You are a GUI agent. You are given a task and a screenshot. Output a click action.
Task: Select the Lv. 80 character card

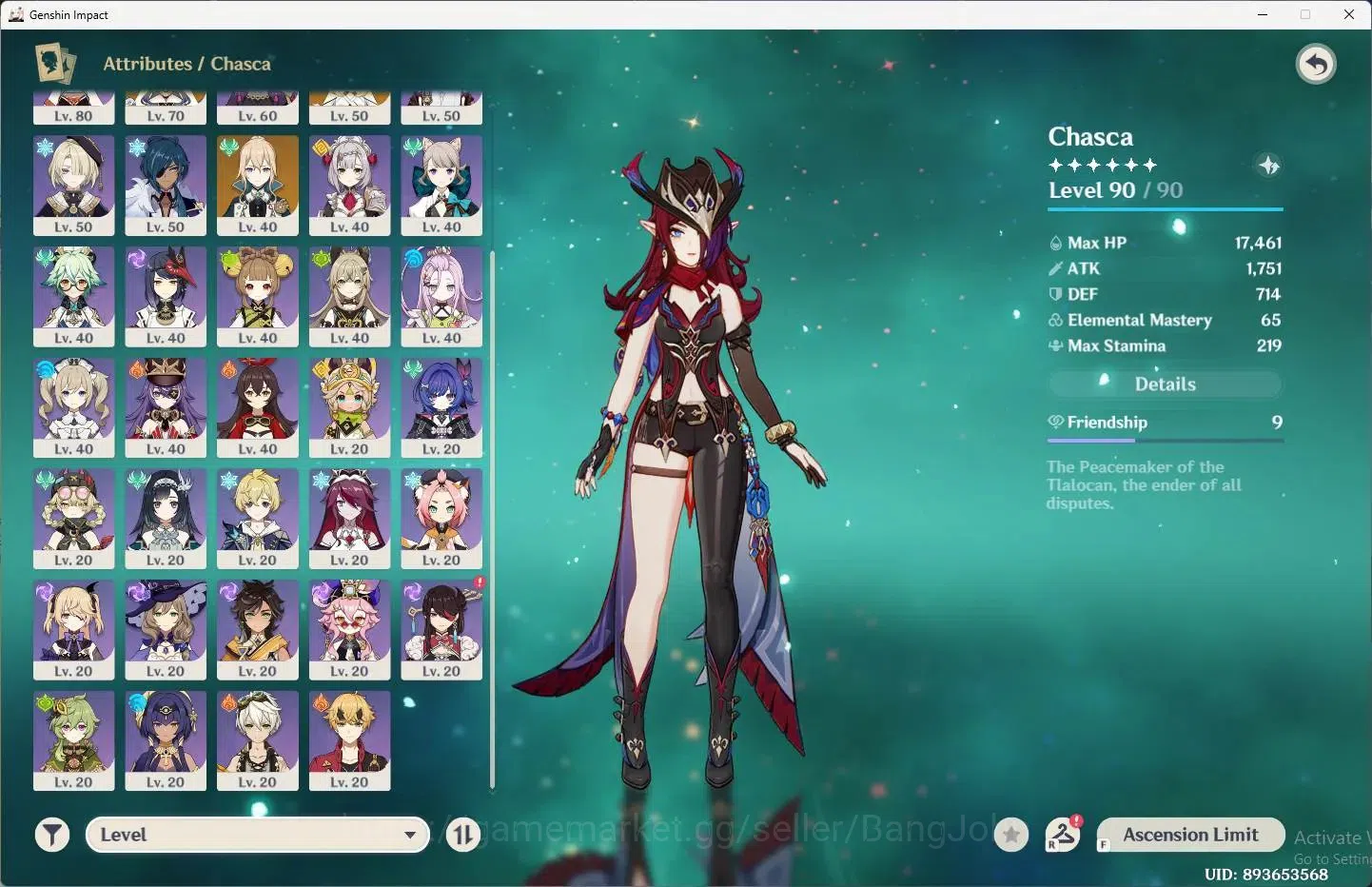(73, 108)
